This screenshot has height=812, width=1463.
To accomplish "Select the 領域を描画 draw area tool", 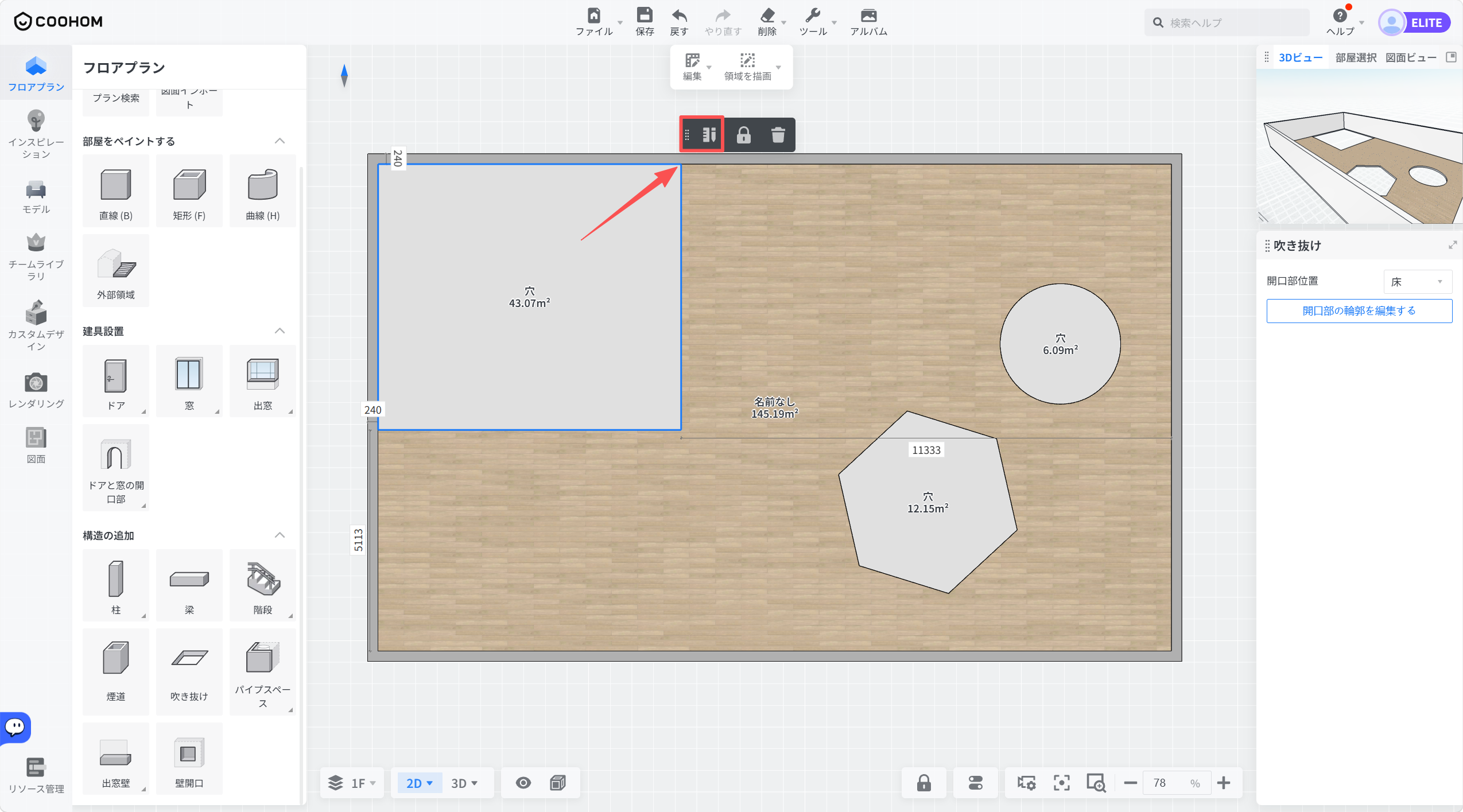I will (747, 61).
